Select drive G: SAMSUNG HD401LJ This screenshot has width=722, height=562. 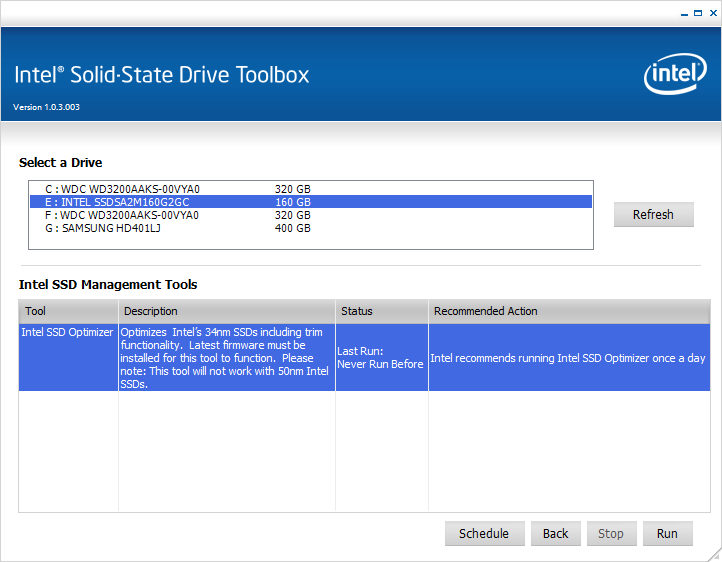[x=311, y=228]
